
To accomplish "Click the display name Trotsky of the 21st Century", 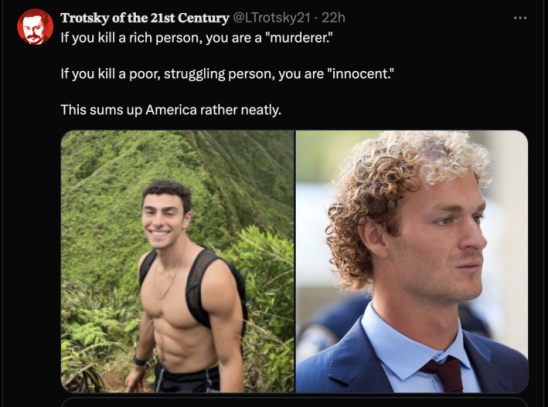I will pyautogui.click(x=145, y=18).
